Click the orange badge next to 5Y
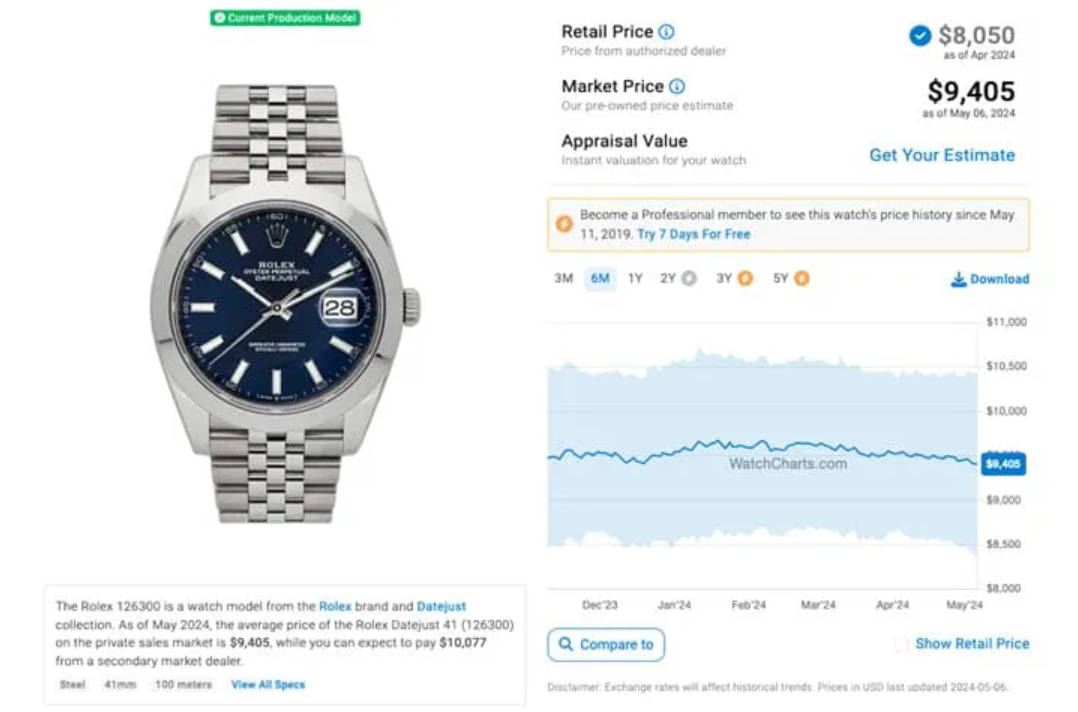The image size is (1078, 712). (x=802, y=278)
